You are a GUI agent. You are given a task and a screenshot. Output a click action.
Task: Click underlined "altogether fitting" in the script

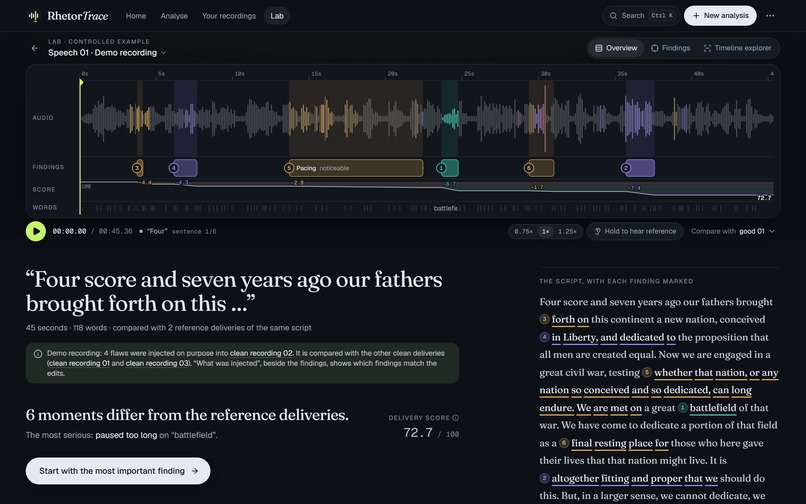click(x=590, y=478)
